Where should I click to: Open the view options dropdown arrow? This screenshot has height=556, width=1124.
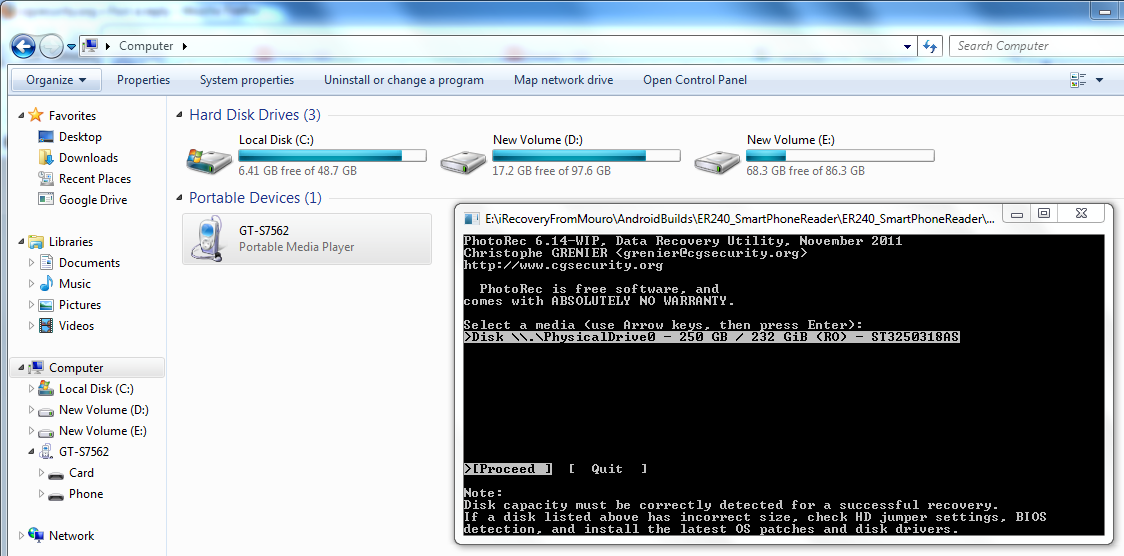[1100, 80]
